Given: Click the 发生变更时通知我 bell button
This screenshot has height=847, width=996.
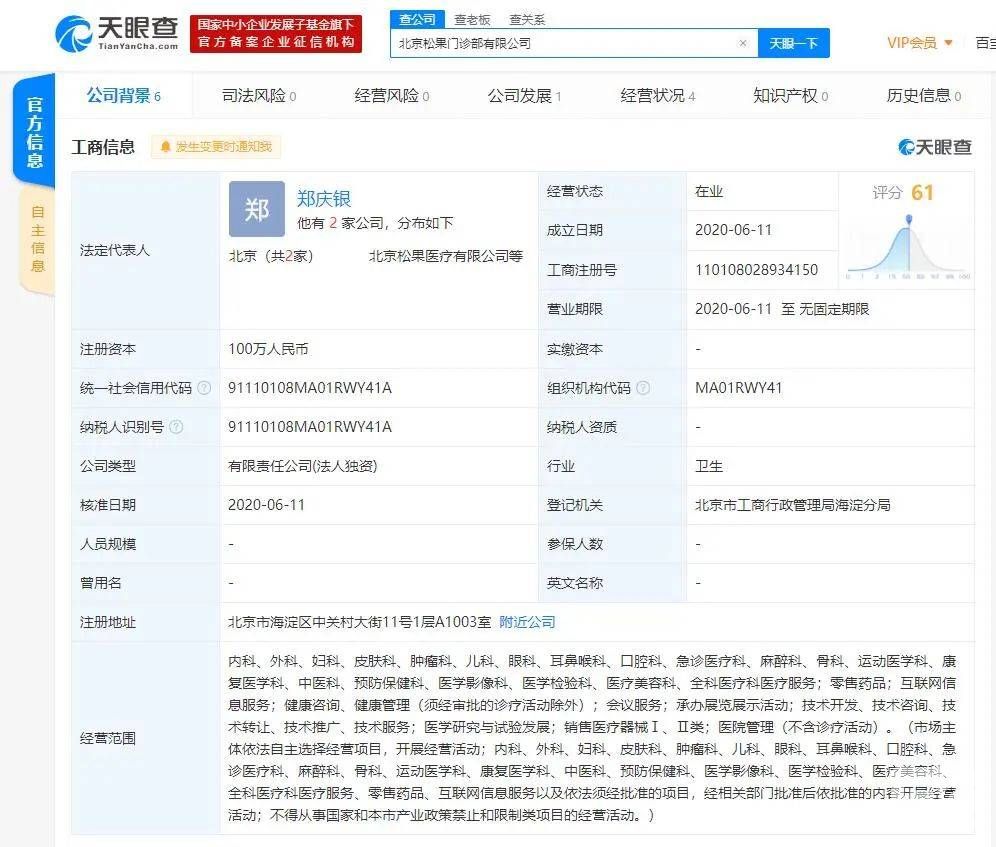Looking at the screenshot, I should click(216, 147).
